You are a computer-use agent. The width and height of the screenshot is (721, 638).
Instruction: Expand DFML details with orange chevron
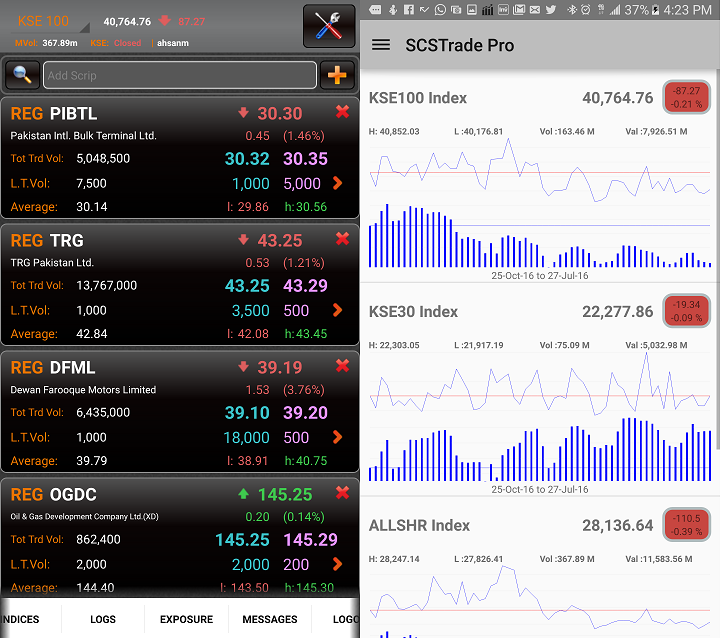[x=338, y=437]
